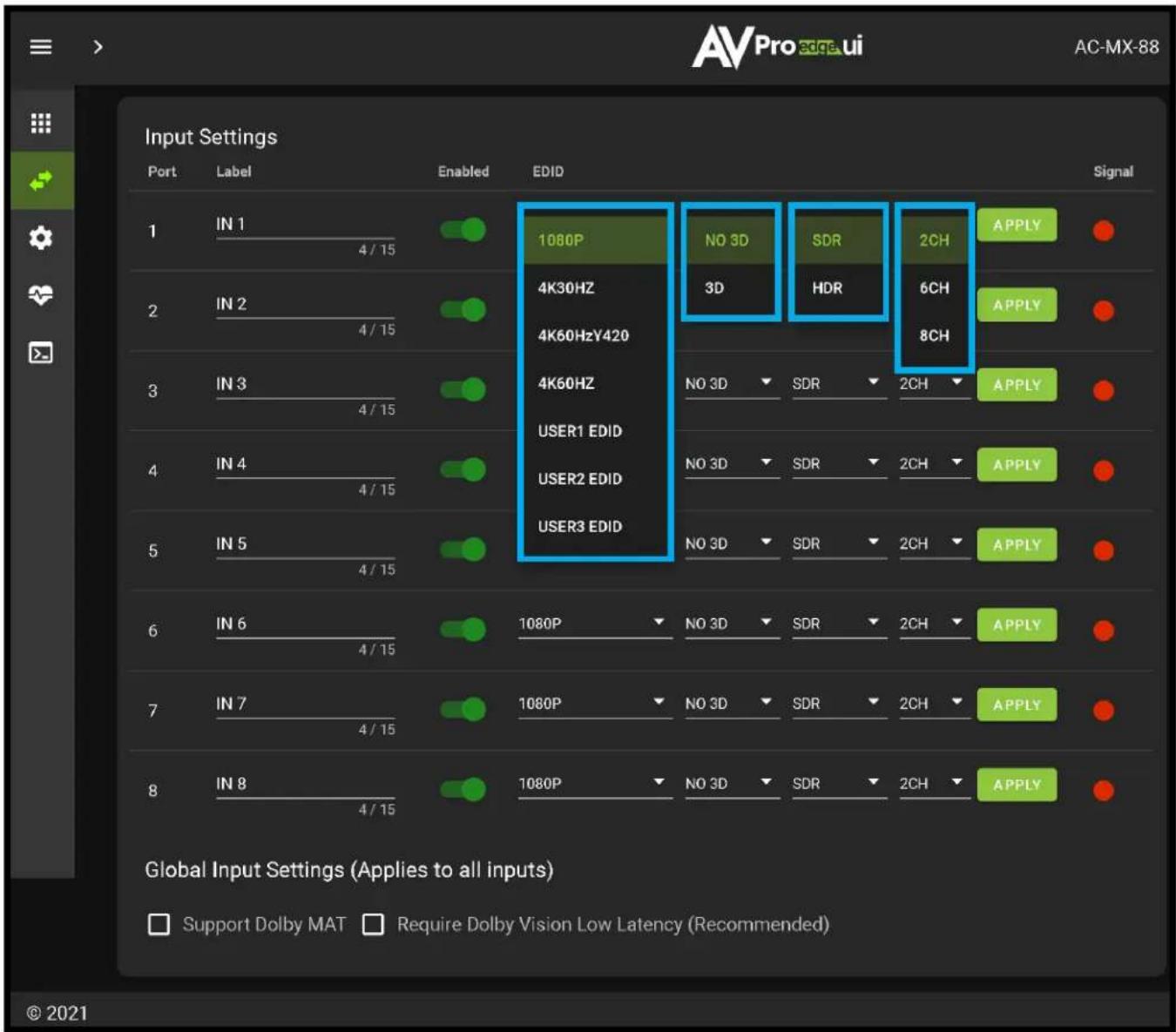Screen dimensions: 1176x1032
Task: Click APPLY for port 2
Action: pos(1017,306)
